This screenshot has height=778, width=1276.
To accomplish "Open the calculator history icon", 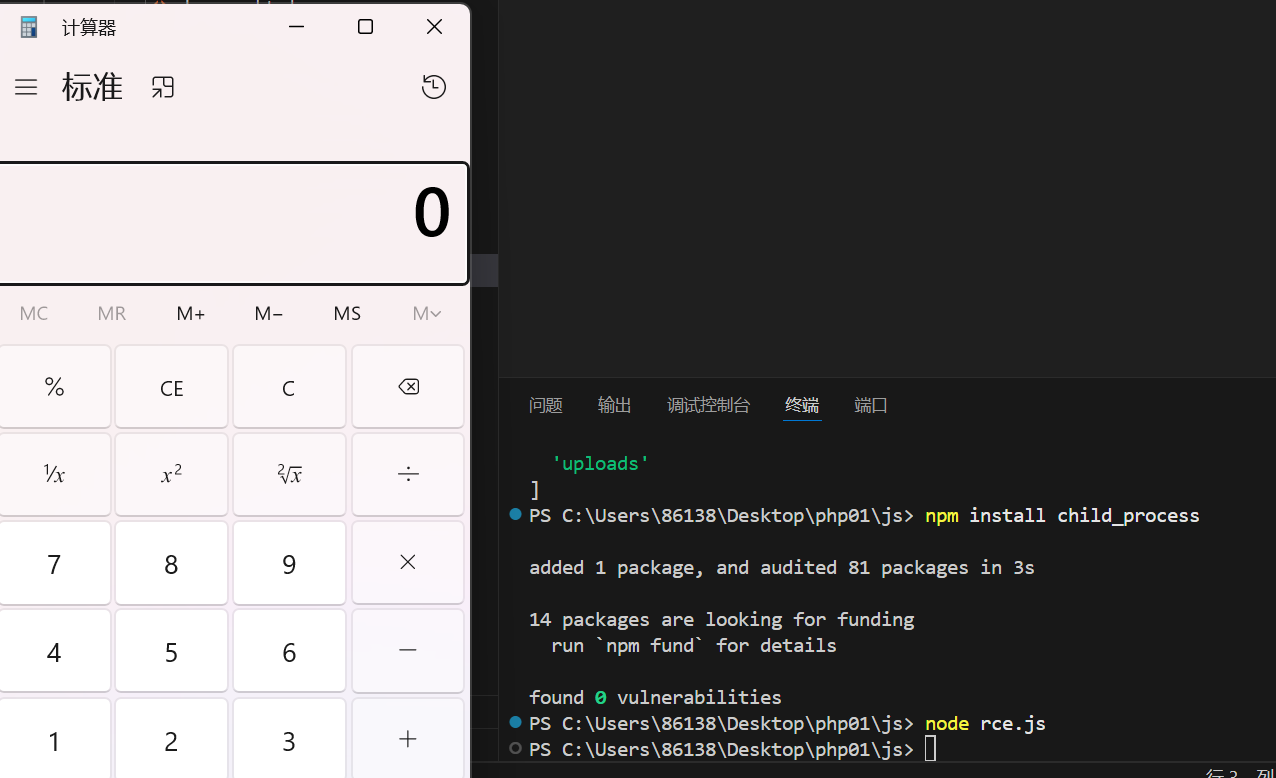I will tap(433, 87).
